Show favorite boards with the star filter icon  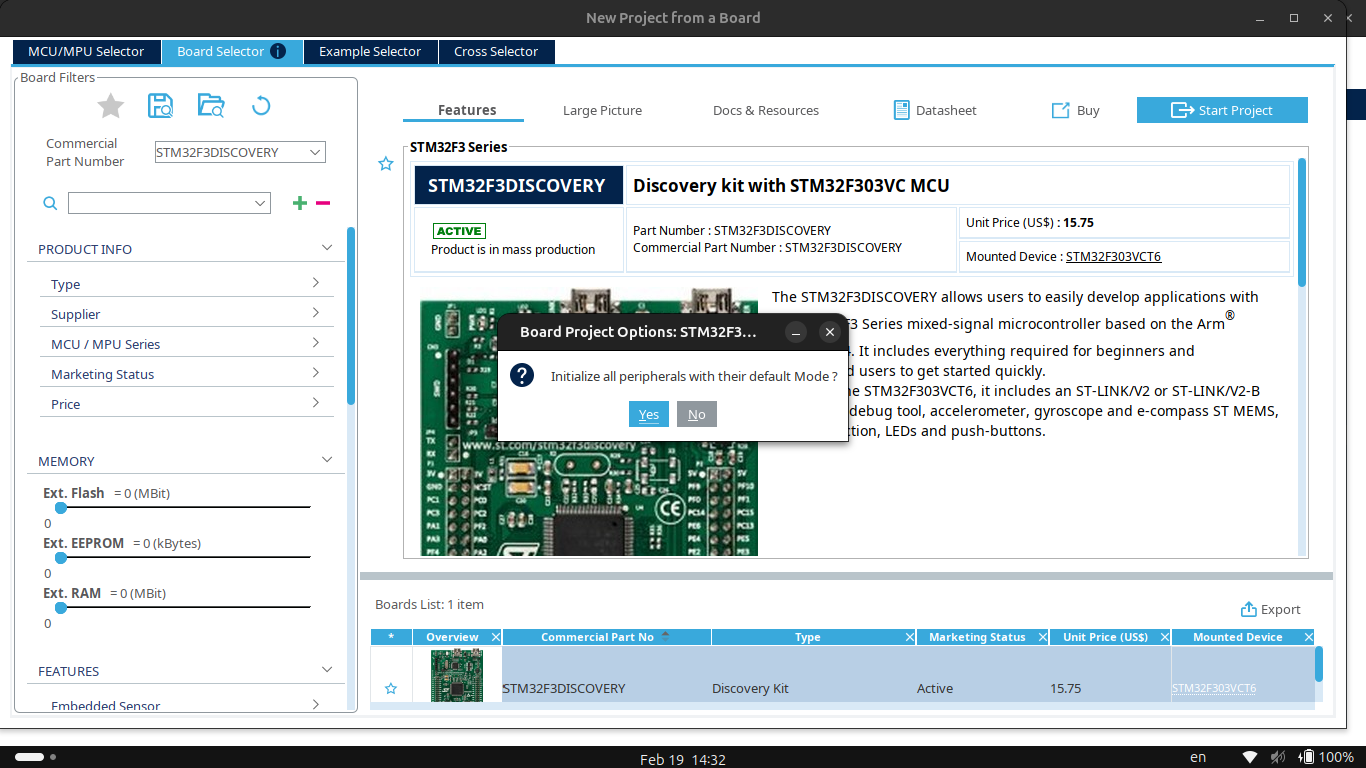coord(111,106)
